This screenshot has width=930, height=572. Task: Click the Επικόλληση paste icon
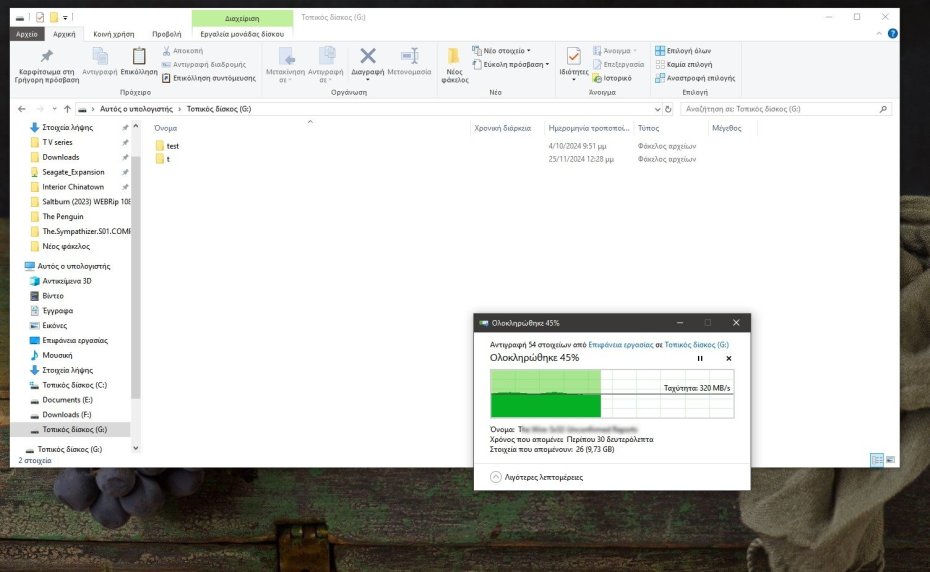tap(139, 56)
